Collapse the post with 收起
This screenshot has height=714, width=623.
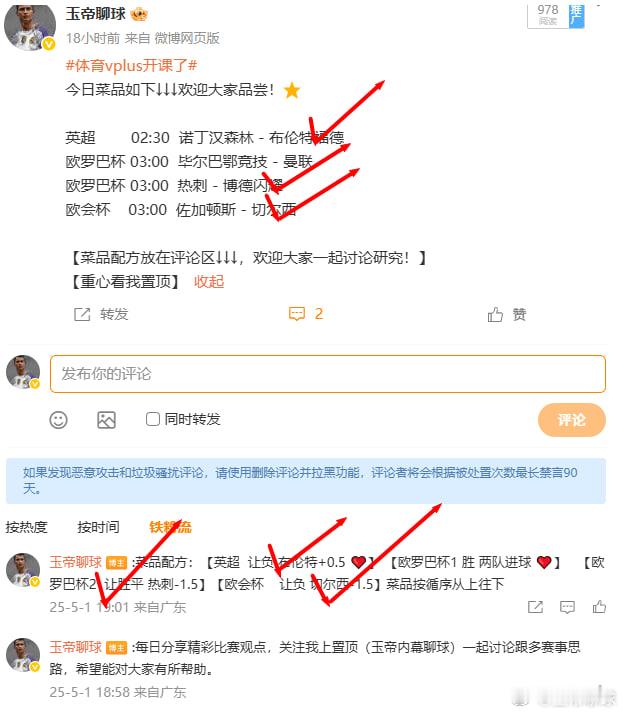point(209,281)
